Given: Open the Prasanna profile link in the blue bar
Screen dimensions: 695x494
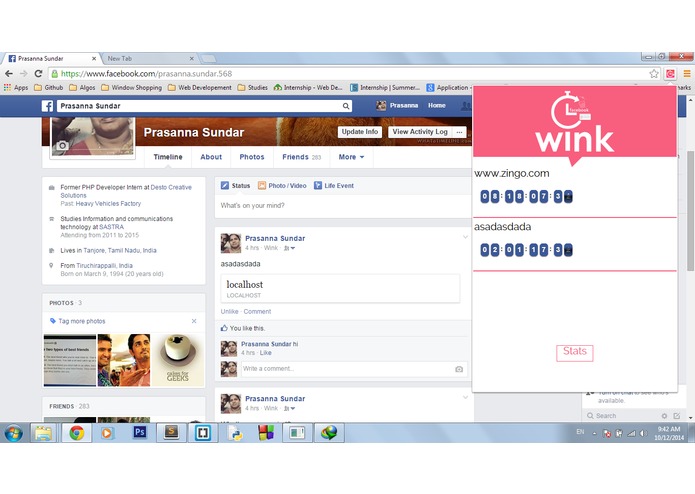Looking at the screenshot, I should point(398,105).
